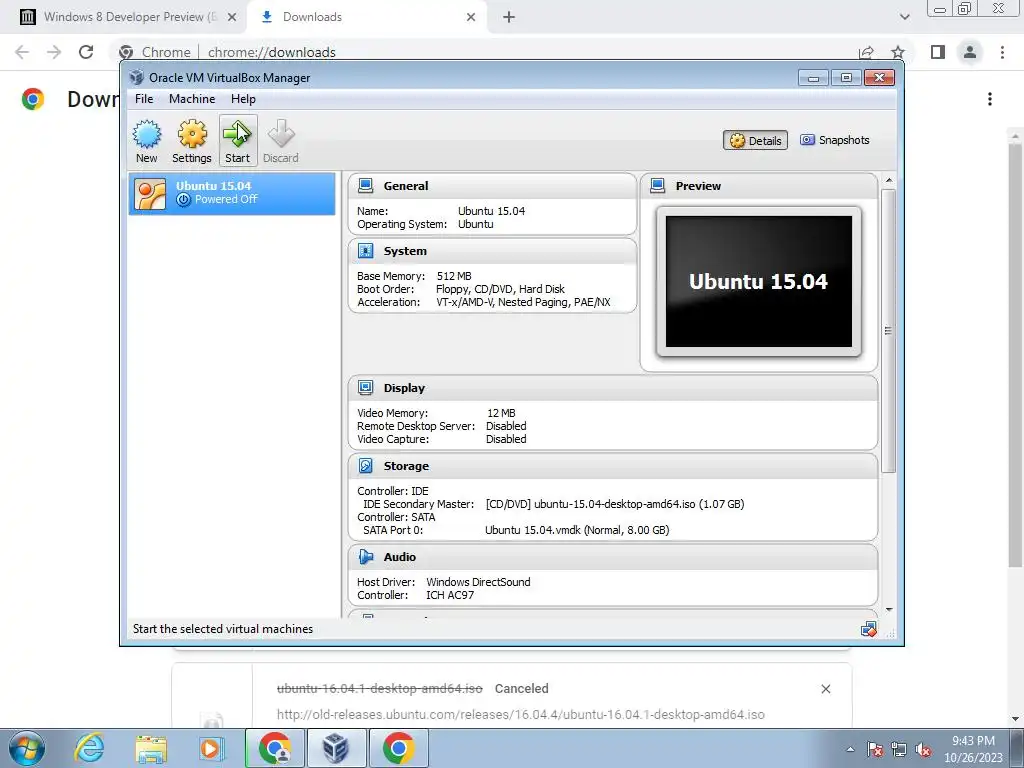Click the VirtualBox cube icon in title bar

click(x=136, y=77)
